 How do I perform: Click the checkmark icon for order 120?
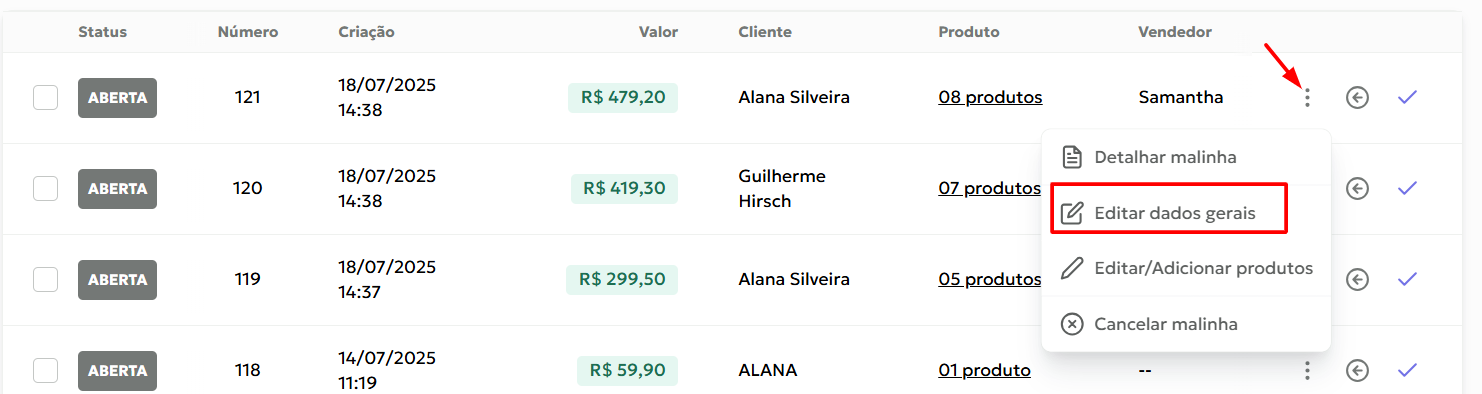coord(1408,188)
